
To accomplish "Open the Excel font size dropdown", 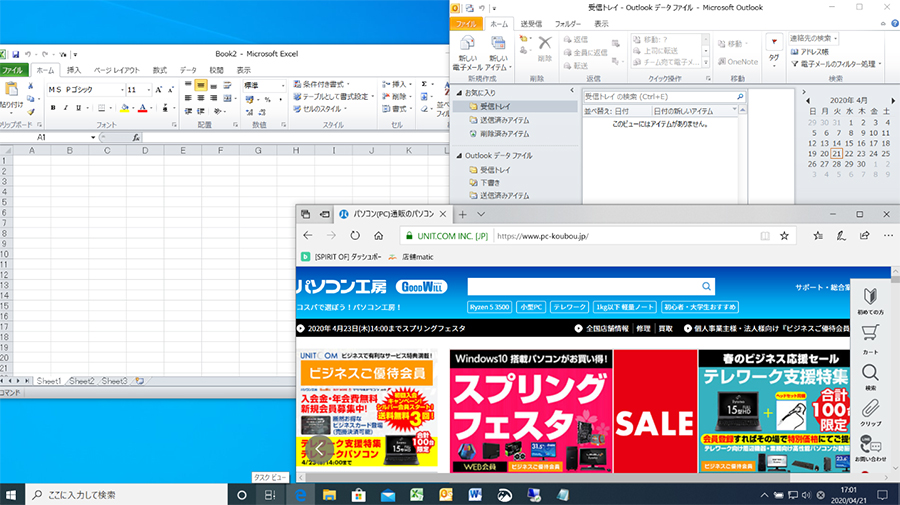I will coord(148,89).
